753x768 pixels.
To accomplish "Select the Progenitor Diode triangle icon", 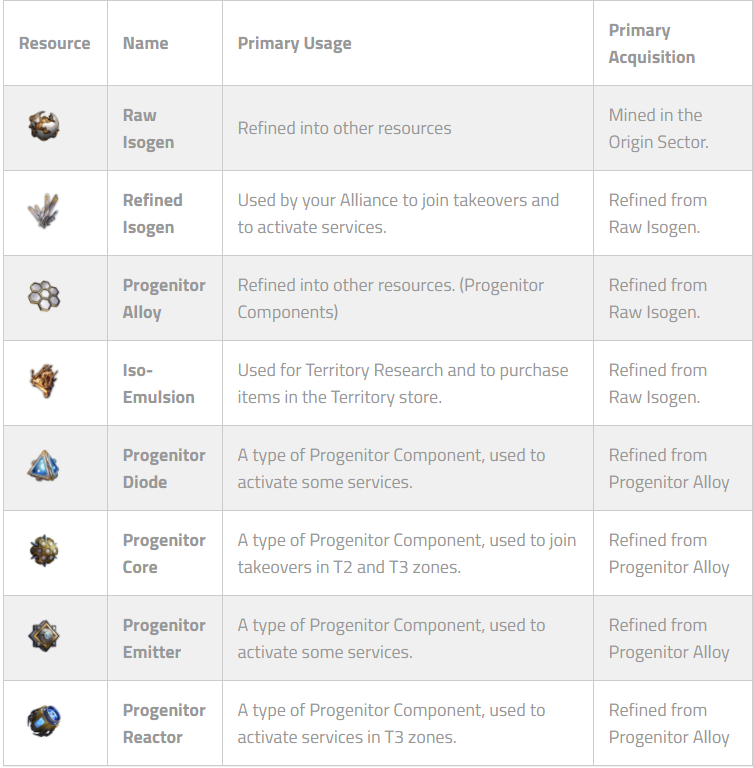I will 44,467.
